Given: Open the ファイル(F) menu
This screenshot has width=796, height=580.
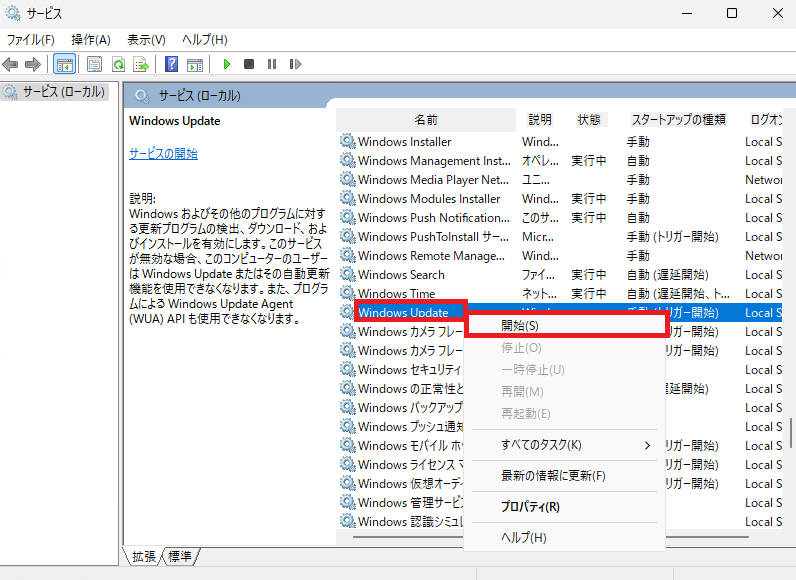Looking at the screenshot, I should [30, 40].
